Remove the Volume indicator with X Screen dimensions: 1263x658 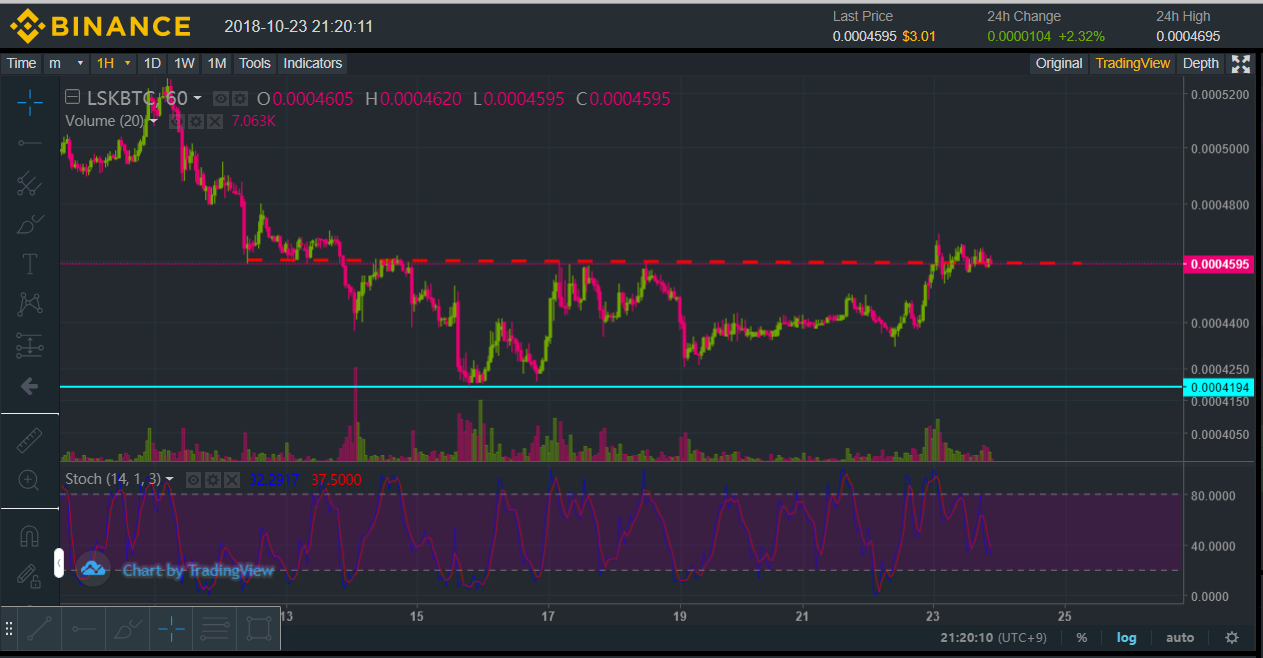point(215,121)
